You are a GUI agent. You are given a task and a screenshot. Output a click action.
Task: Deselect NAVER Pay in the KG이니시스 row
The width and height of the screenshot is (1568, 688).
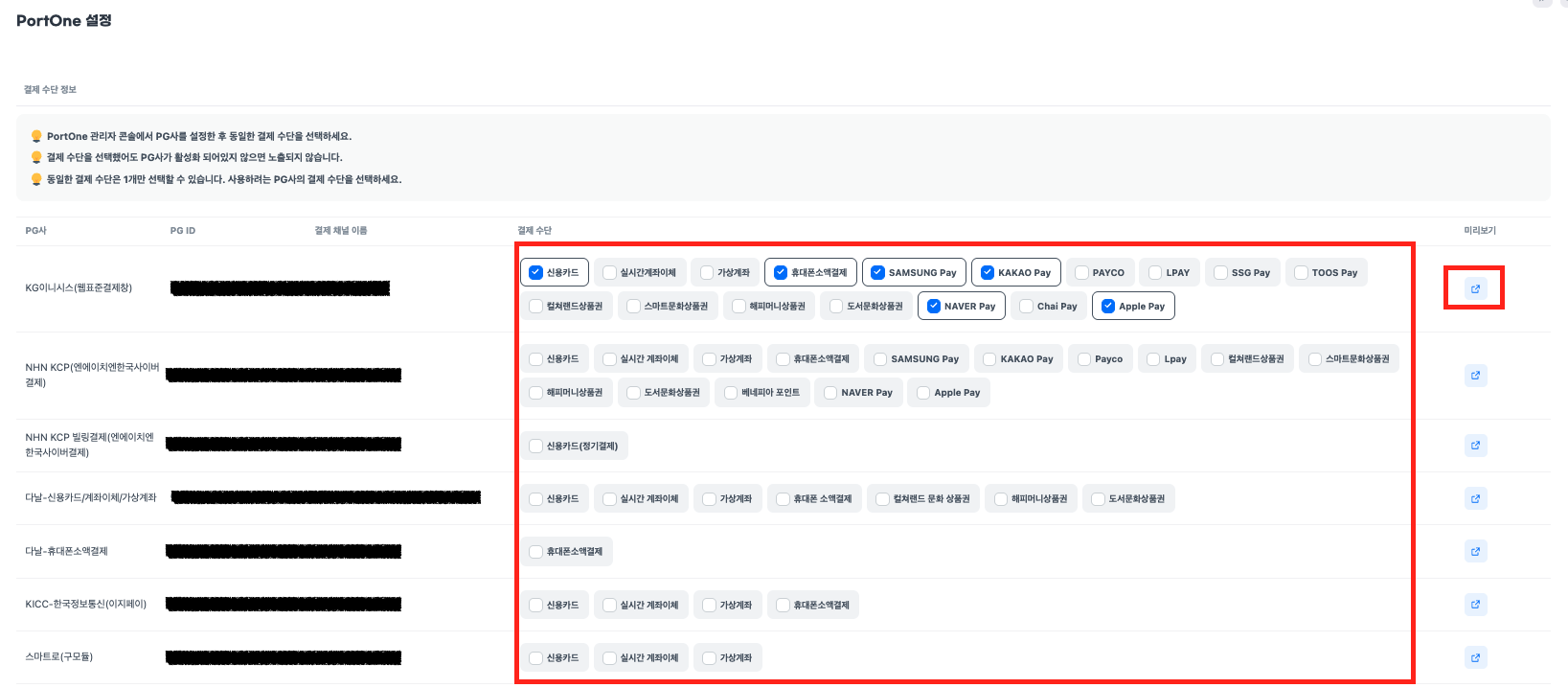(x=934, y=307)
